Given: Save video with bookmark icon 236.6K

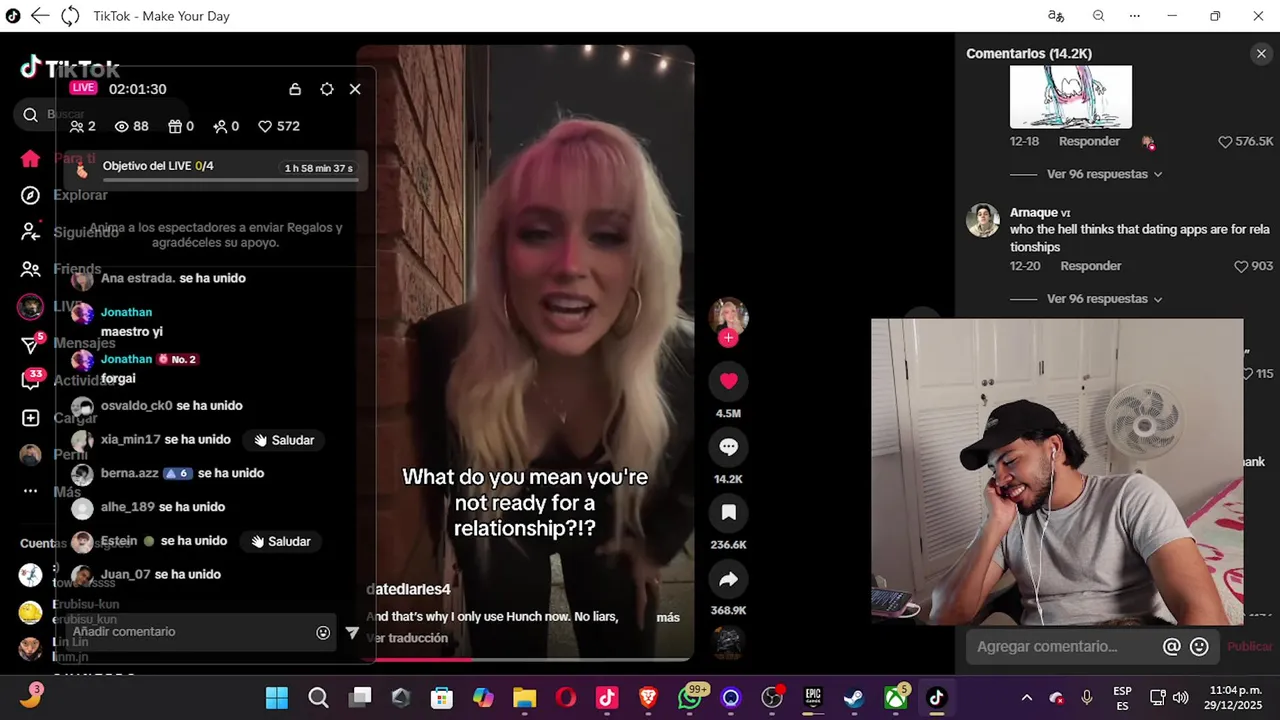Looking at the screenshot, I should pyautogui.click(x=728, y=513).
